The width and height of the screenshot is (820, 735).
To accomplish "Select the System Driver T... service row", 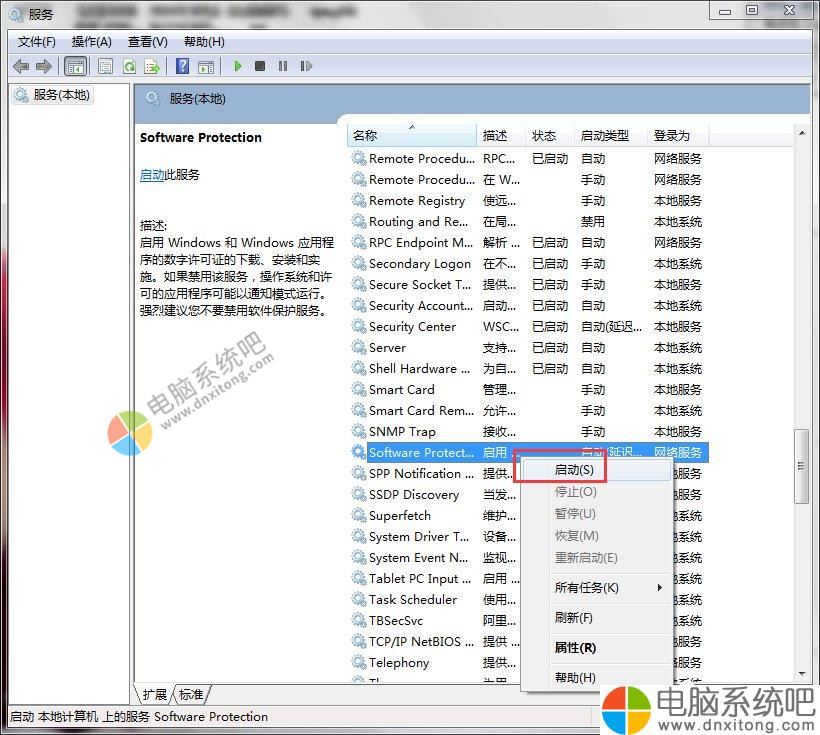I will [x=435, y=537].
